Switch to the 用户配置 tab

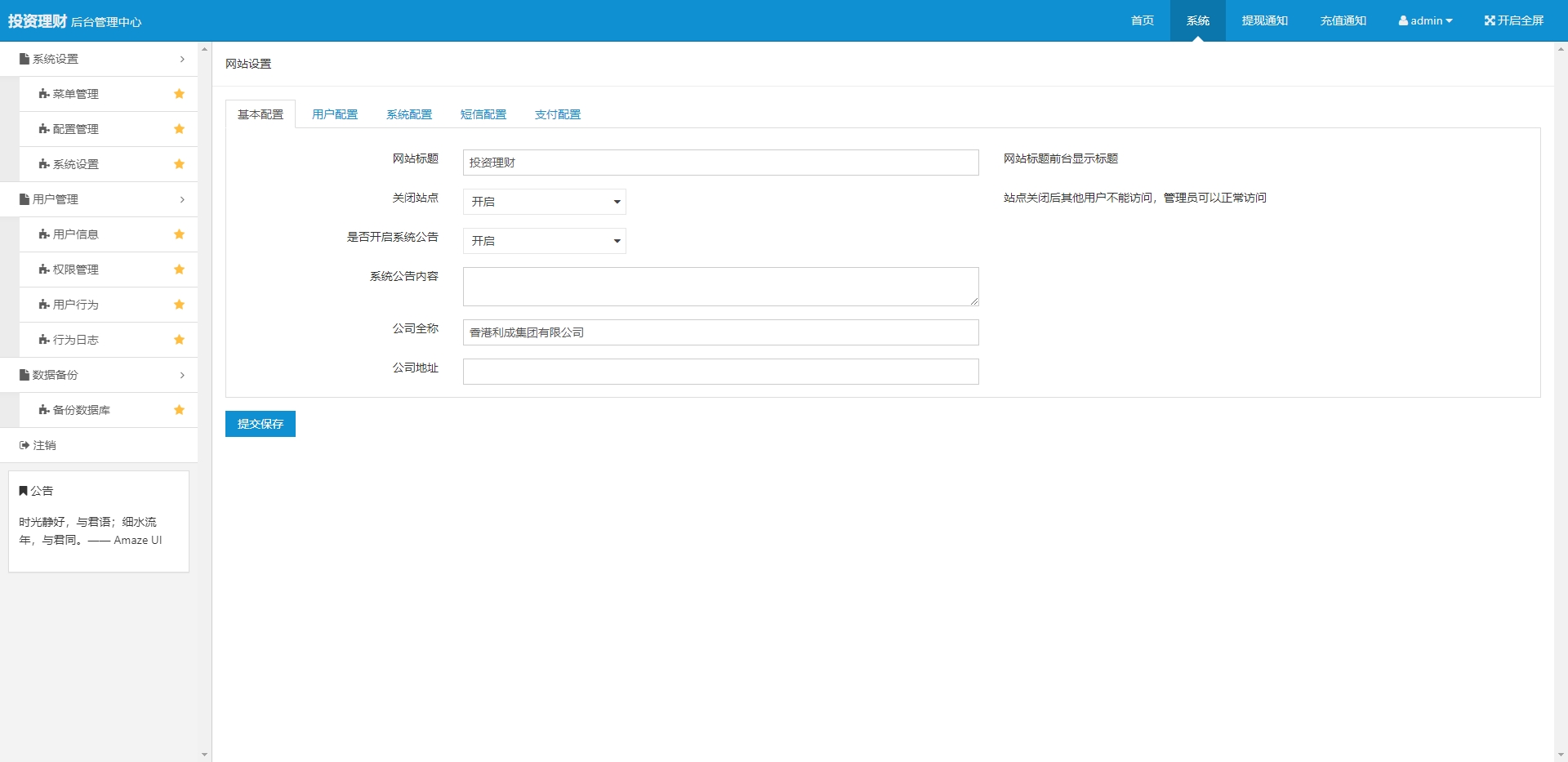335,114
